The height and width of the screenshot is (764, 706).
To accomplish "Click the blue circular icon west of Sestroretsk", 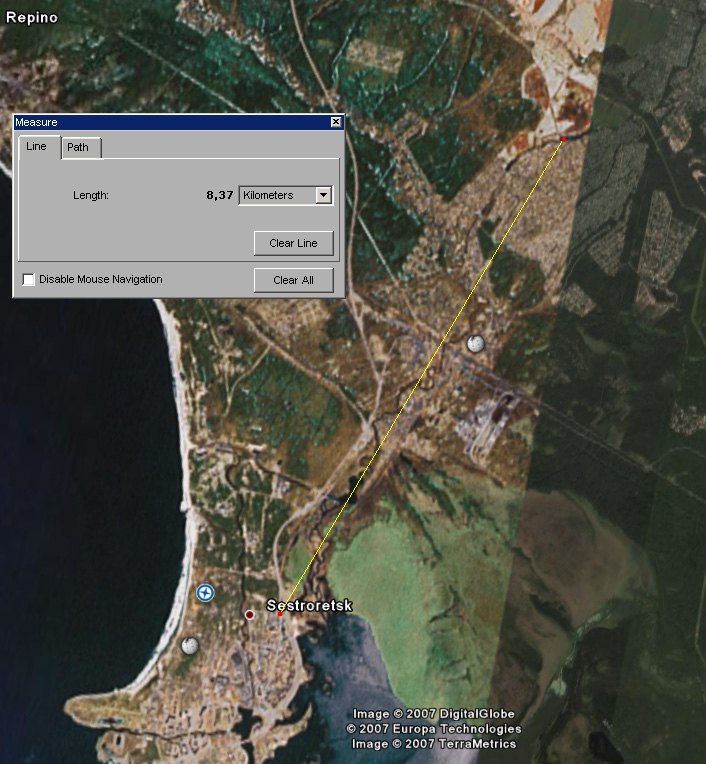I will [206, 593].
